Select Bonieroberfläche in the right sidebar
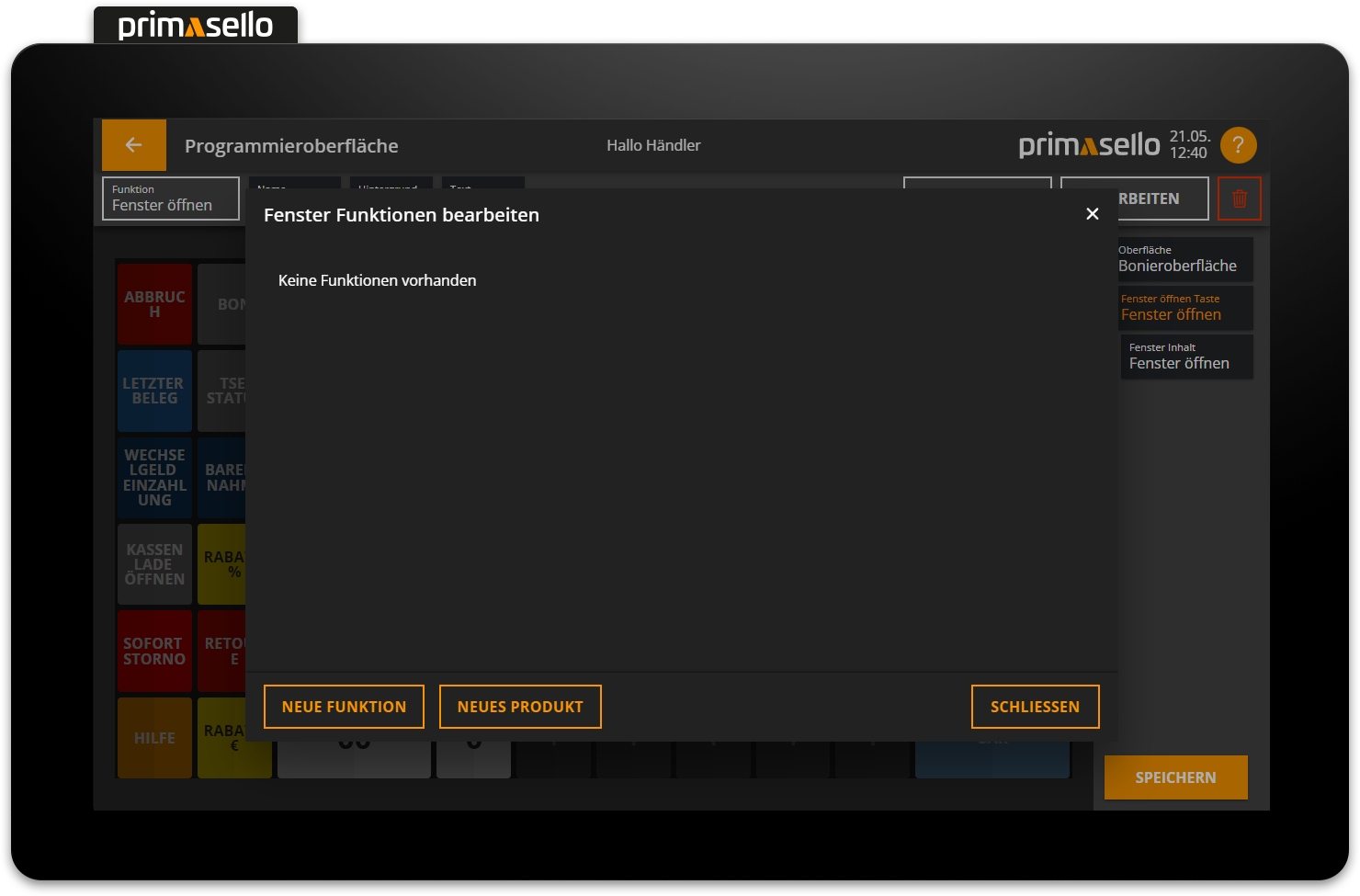 pyautogui.click(x=1185, y=258)
